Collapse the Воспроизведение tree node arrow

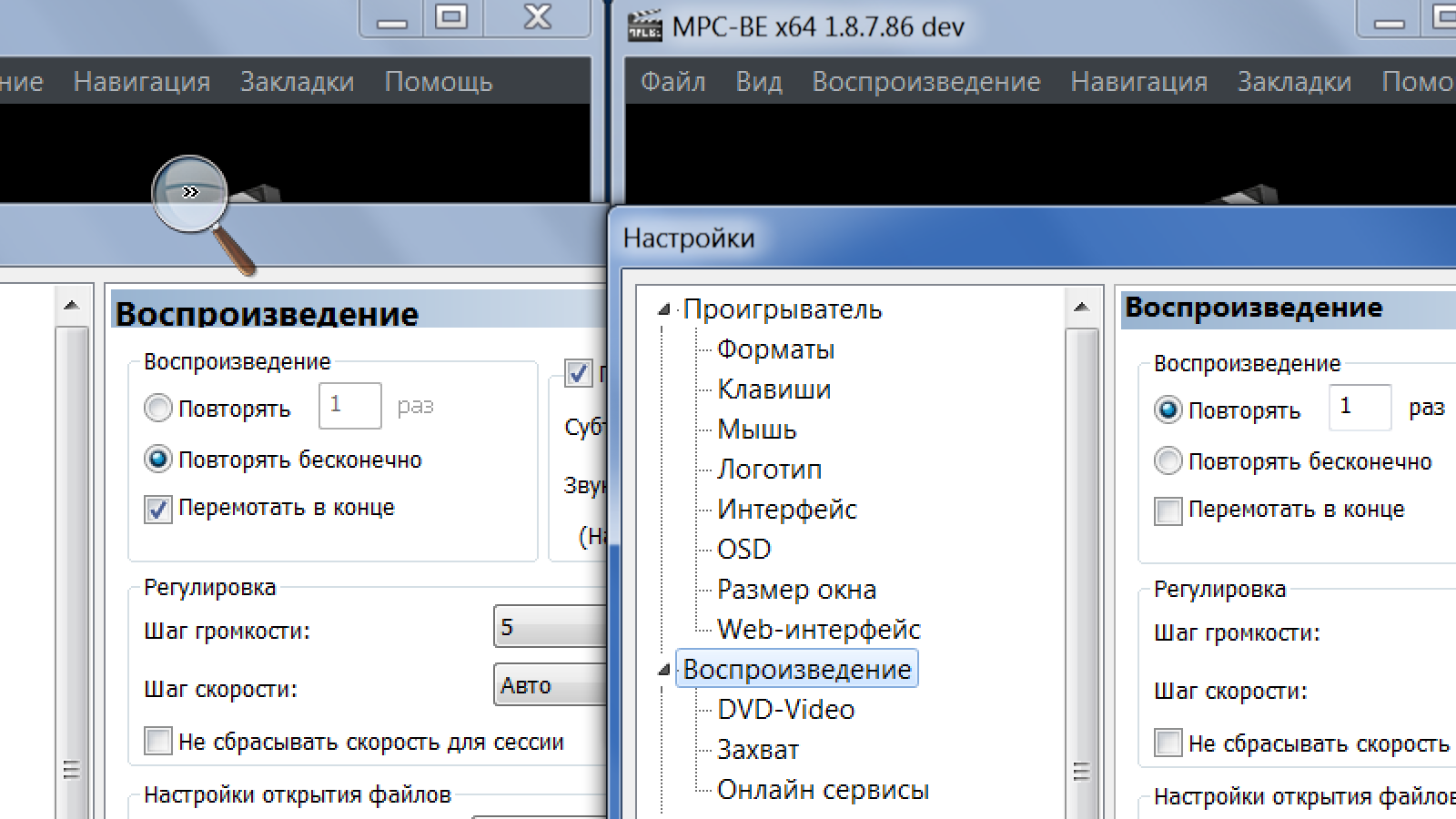(x=664, y=671)
